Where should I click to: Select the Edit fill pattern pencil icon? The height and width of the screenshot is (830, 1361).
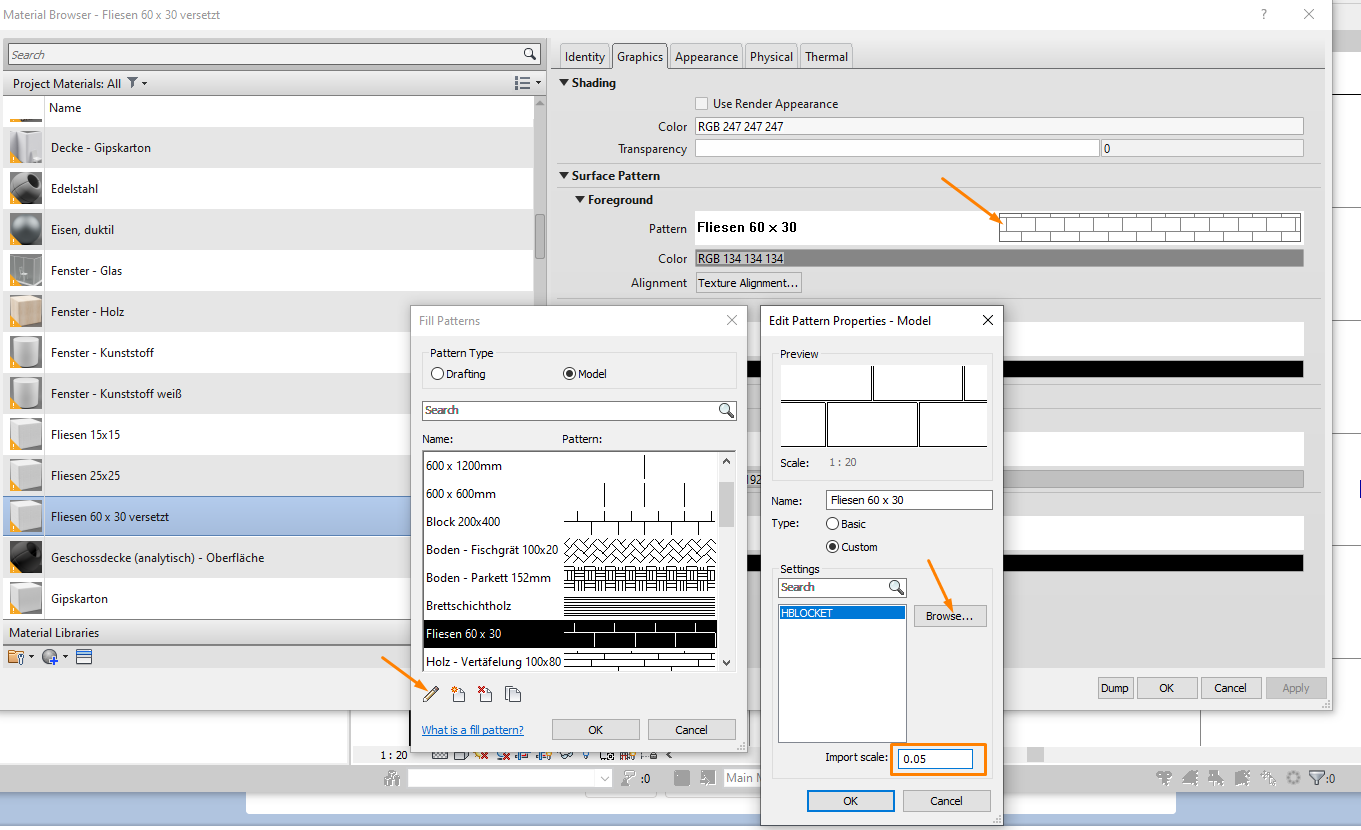coord(431,693)
